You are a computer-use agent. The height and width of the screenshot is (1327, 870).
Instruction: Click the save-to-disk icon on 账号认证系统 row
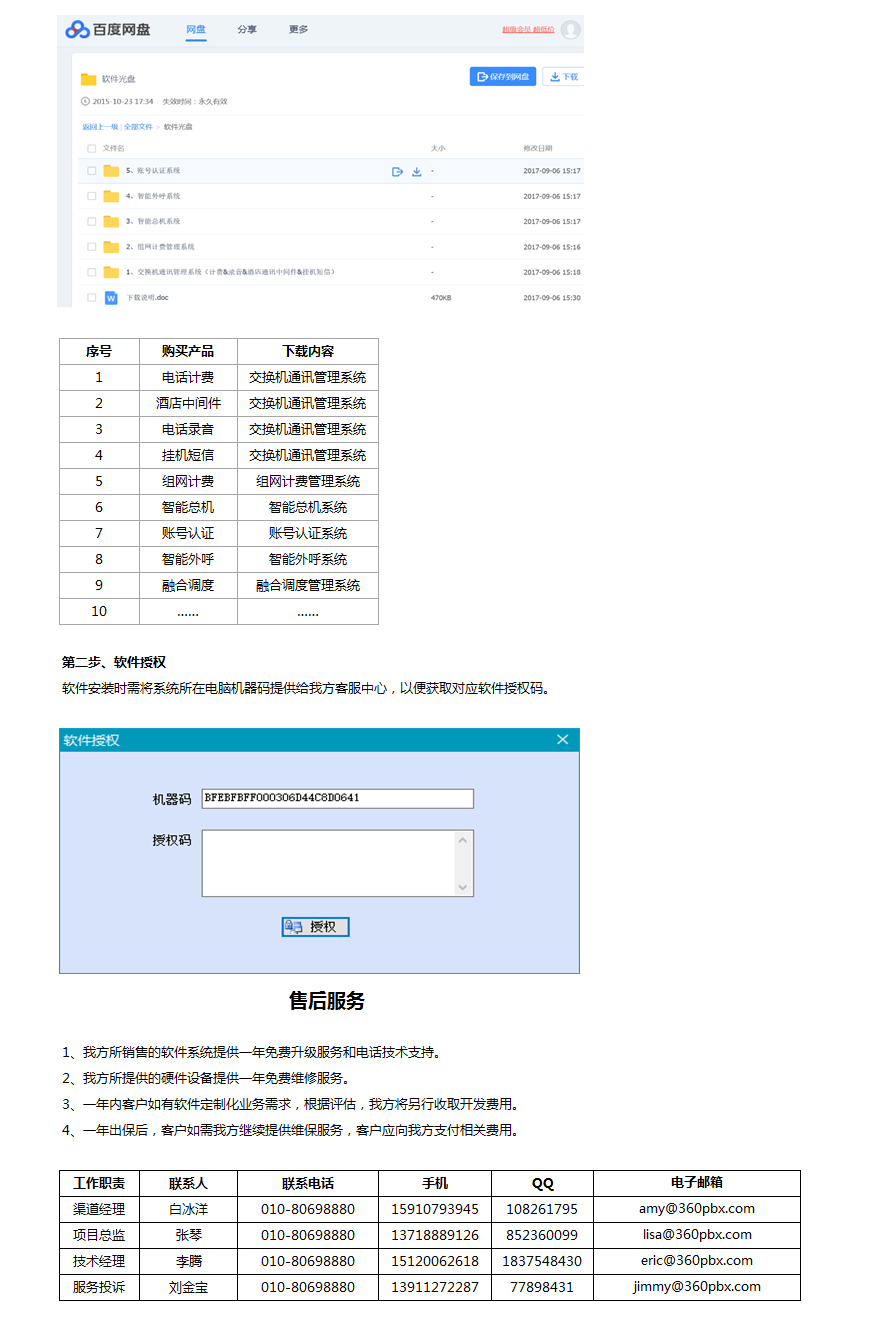click(397, 172)
